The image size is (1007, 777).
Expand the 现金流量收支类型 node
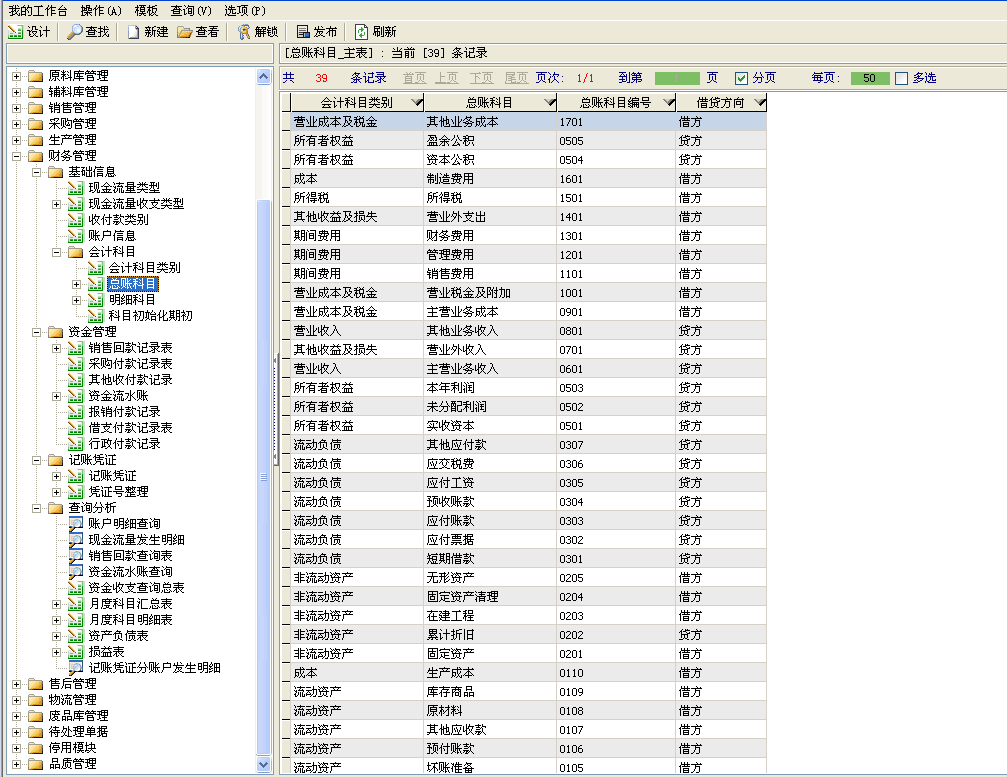(57, 204)
